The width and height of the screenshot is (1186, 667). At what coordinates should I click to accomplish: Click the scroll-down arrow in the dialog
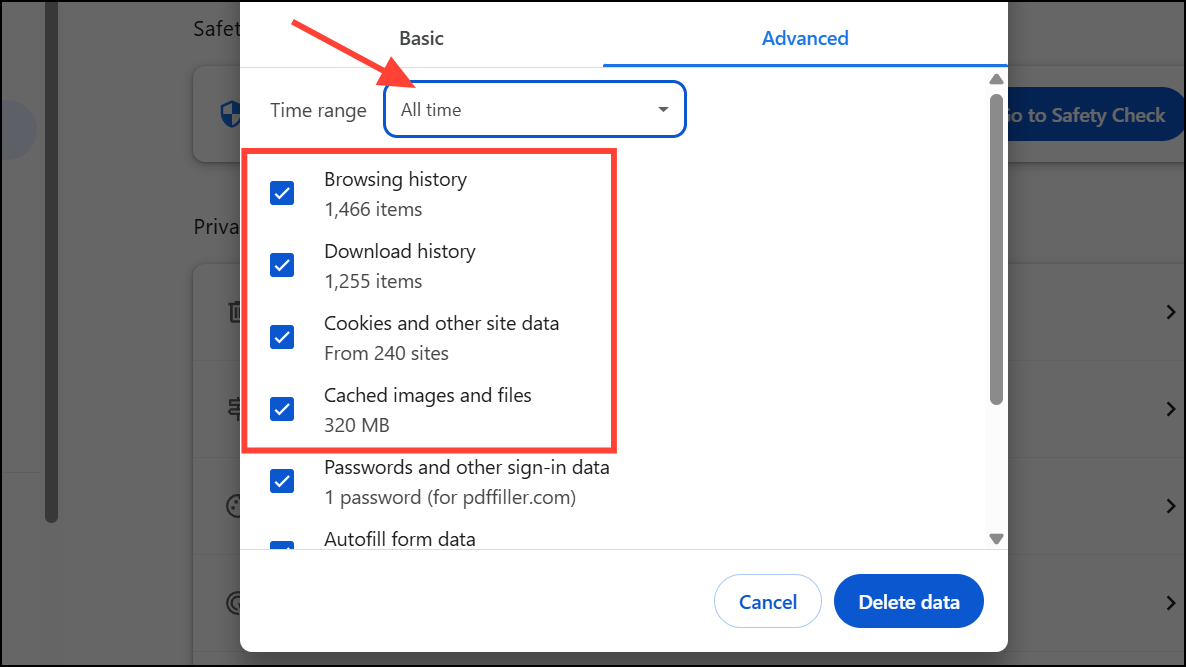click(x=995, y=538)
